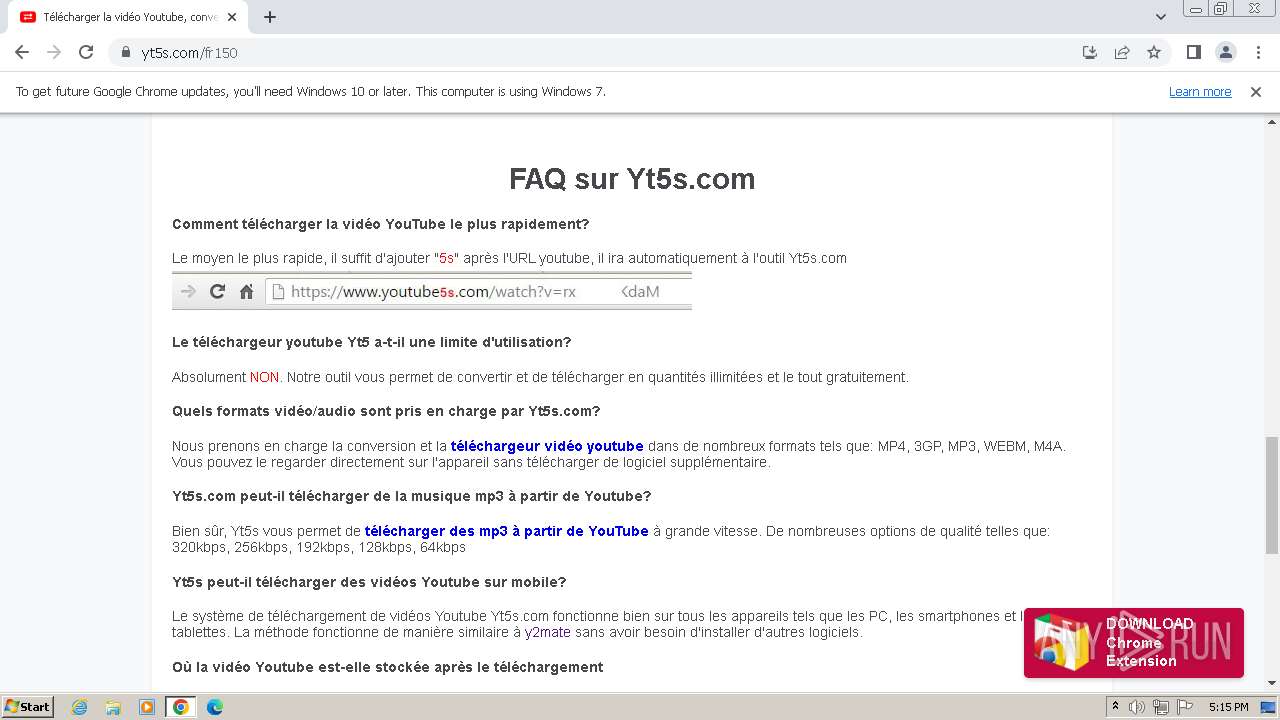Click the red NON text
This screenshot has height=720, width=1280.
pyautogui.click(x=264, y=377)
